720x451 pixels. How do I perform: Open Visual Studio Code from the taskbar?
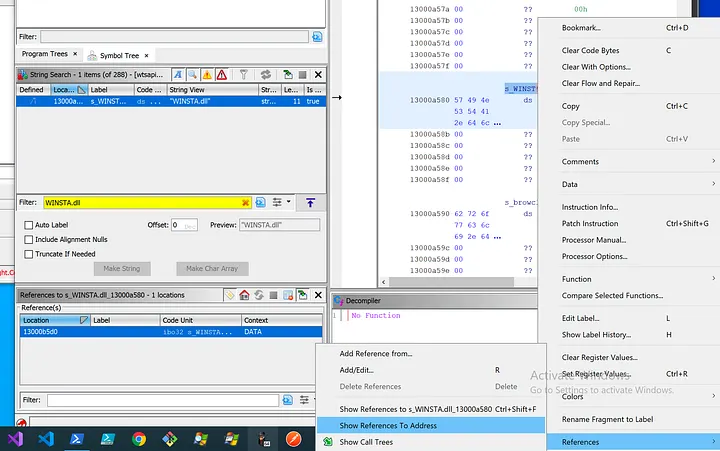tap(46, 439)
